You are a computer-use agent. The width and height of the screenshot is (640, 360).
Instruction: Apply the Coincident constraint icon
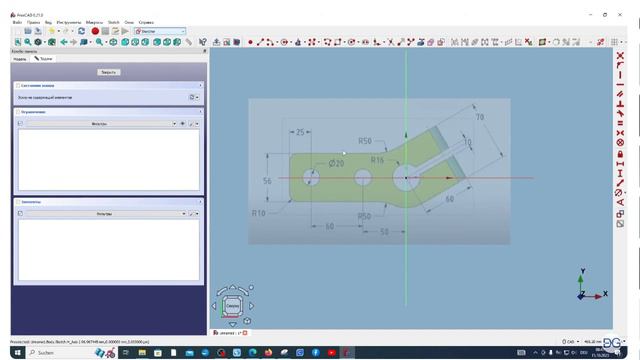[620, 56]
